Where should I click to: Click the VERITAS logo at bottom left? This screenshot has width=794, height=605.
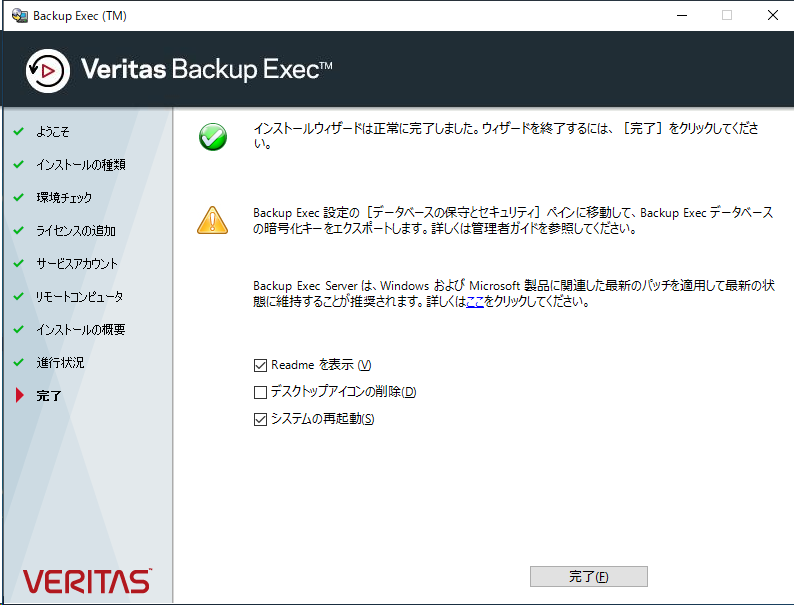87,581
